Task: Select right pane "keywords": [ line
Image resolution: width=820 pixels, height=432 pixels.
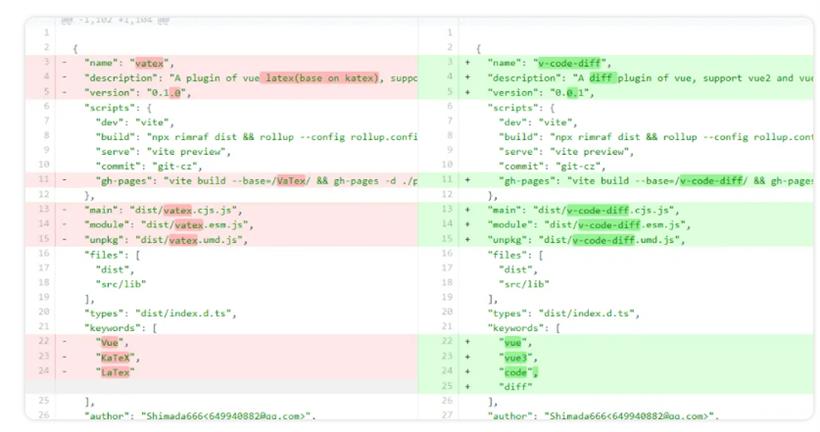Action: 616,328
